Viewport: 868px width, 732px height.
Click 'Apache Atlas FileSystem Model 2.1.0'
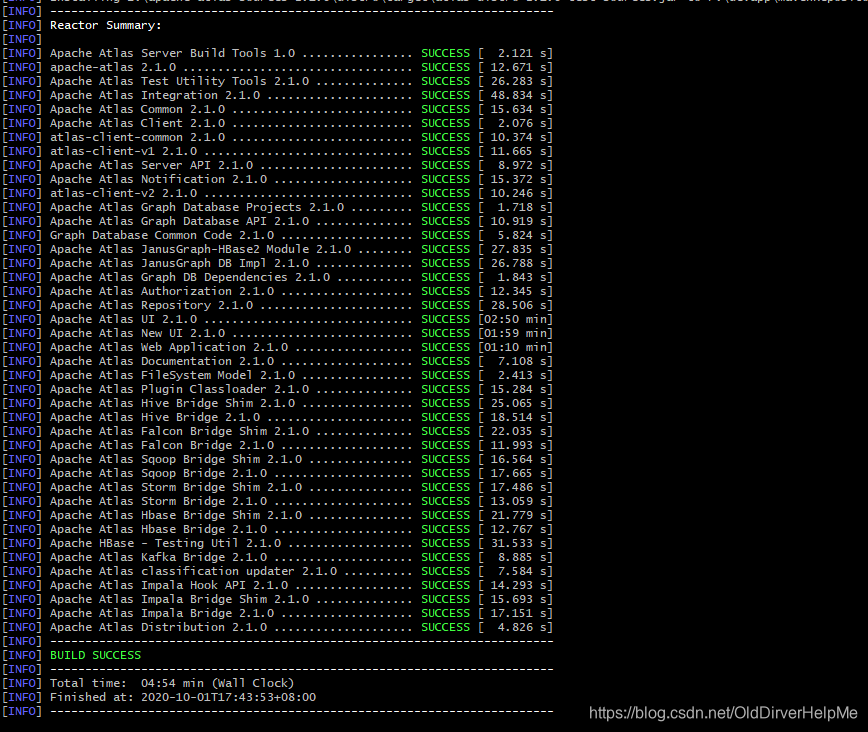click(x=172, y=375)
